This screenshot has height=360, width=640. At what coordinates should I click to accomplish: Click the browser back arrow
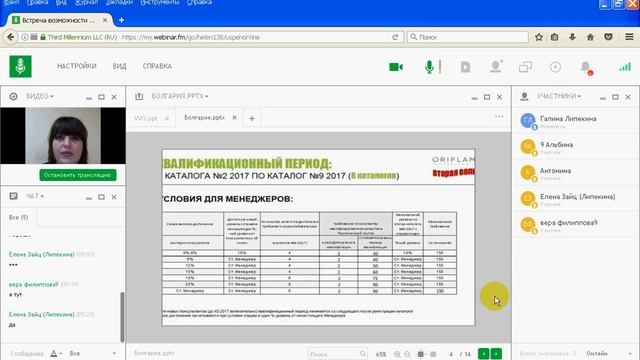tap(10, 37)
